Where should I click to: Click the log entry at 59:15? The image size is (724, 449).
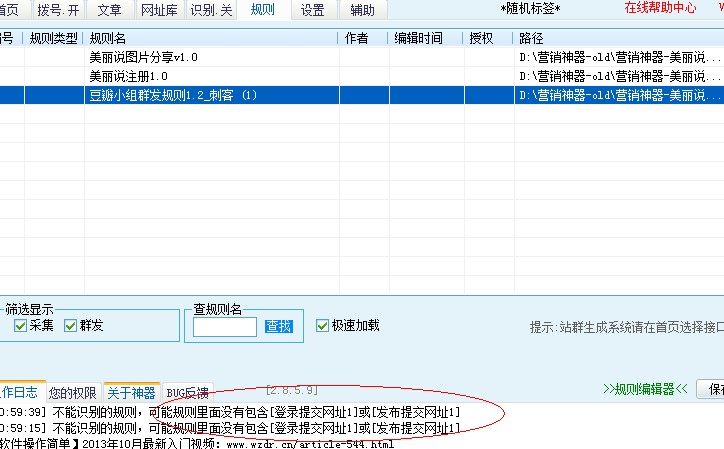230,428
